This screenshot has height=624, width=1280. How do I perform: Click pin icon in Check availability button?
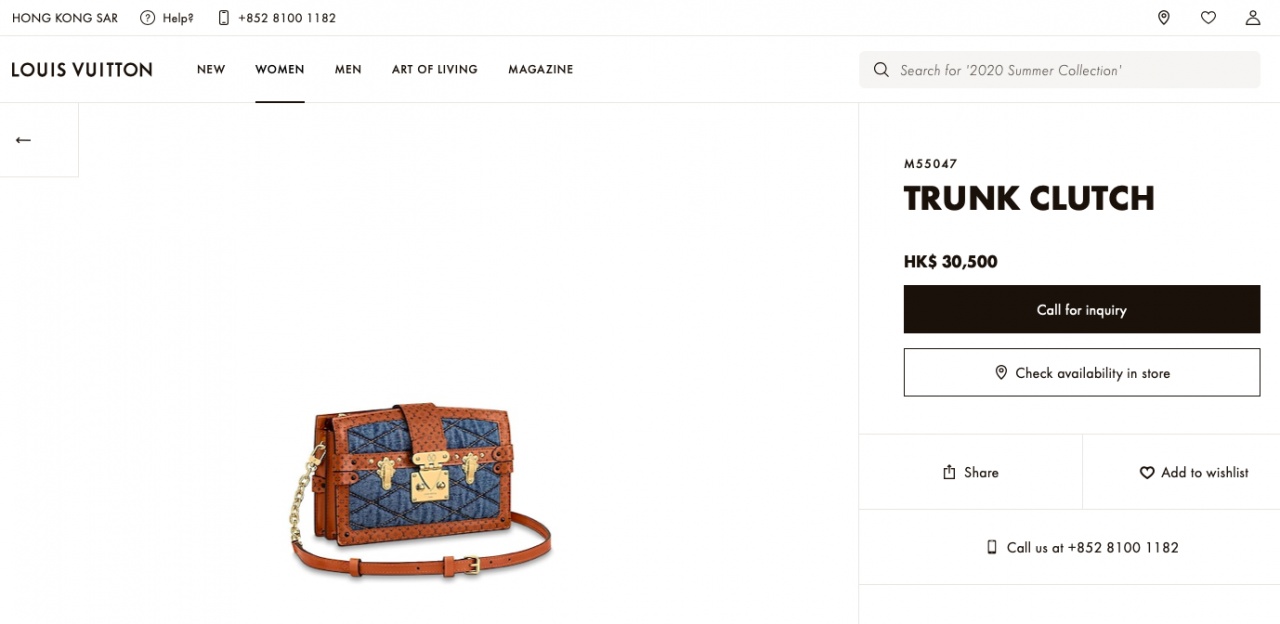tap(1001, 372)
